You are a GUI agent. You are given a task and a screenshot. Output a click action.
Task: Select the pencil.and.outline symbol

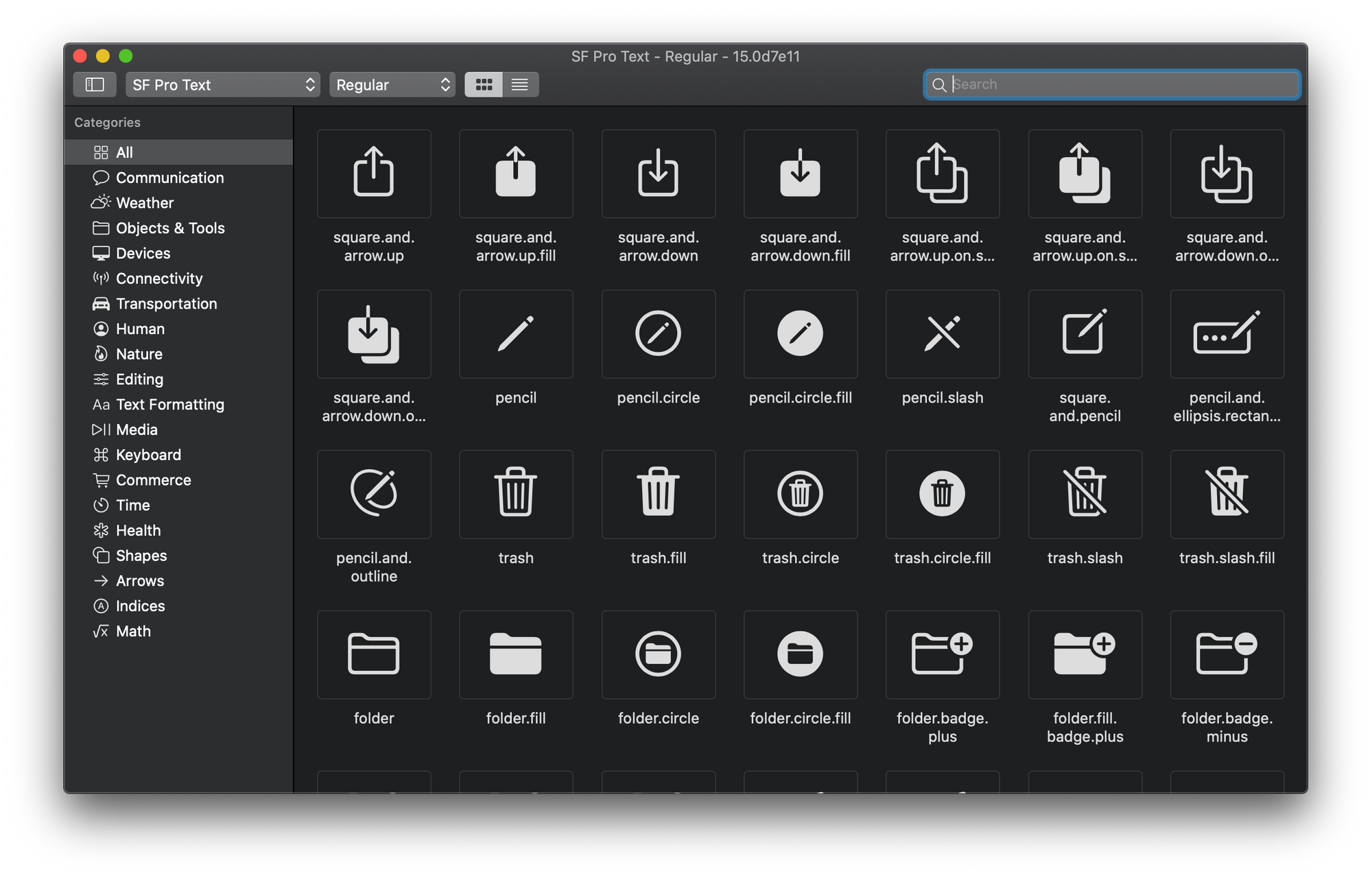(x=374, y=495)
